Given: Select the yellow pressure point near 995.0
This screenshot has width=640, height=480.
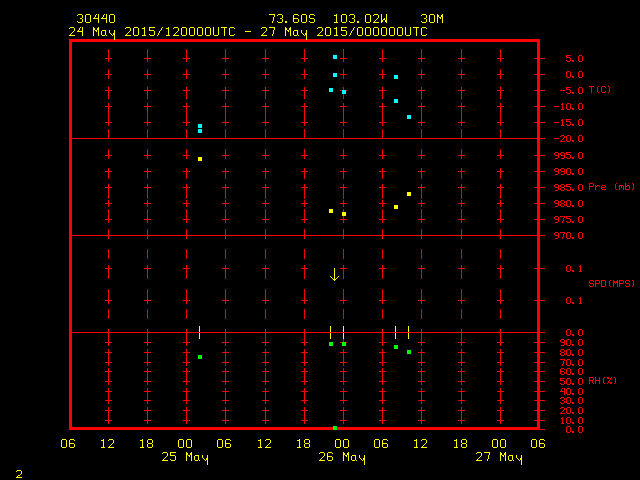Looking at the screenshot, I should 200,159.
